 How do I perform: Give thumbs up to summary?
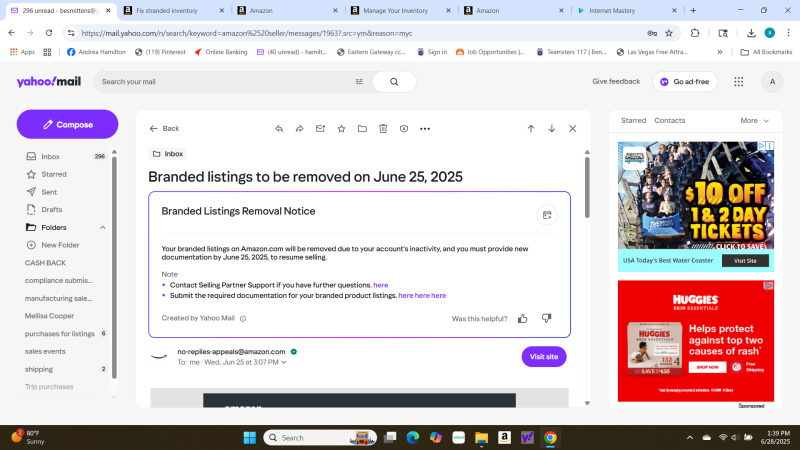click(x=522, y=318)
